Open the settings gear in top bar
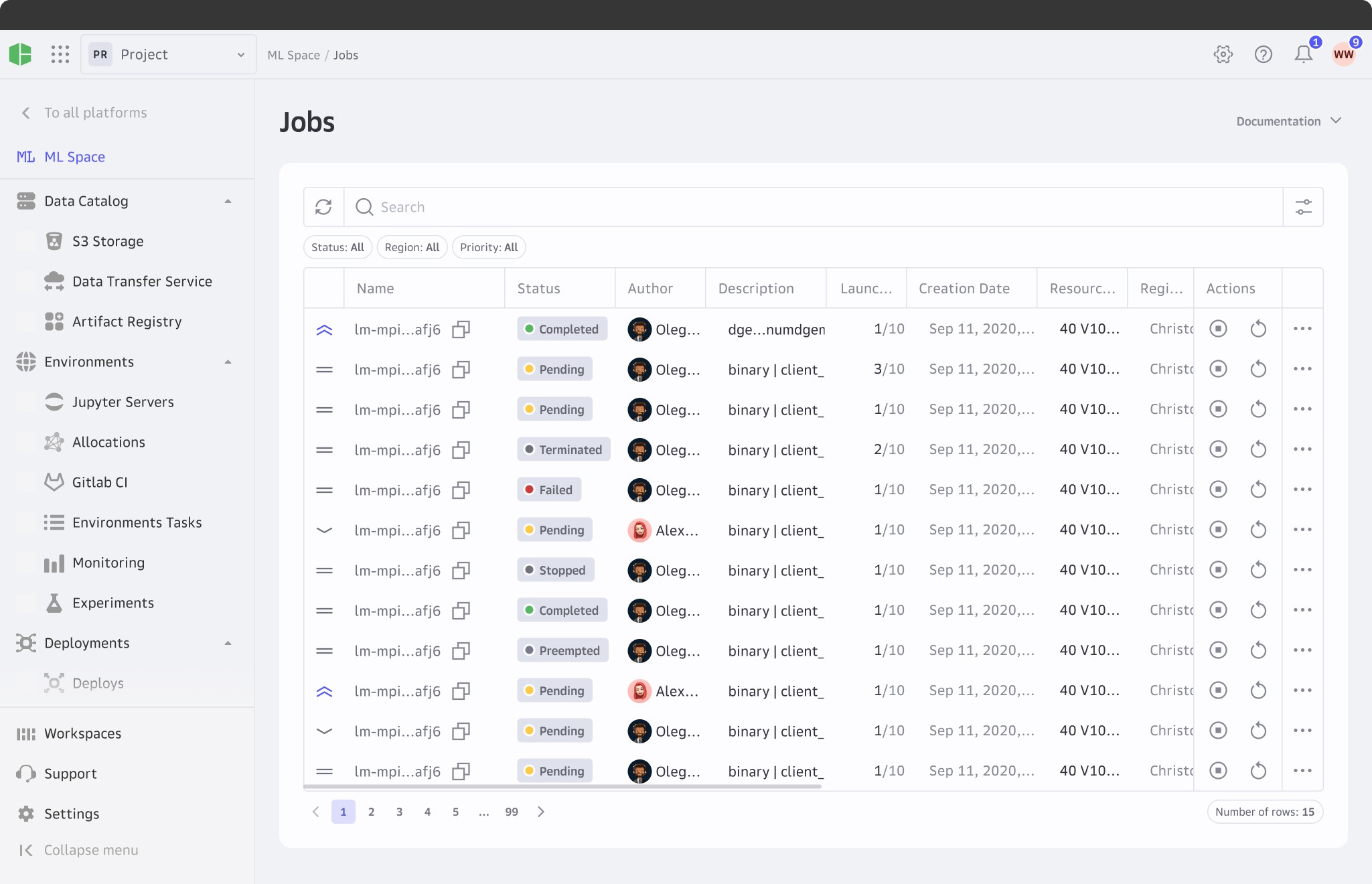 click(1223, 54)
